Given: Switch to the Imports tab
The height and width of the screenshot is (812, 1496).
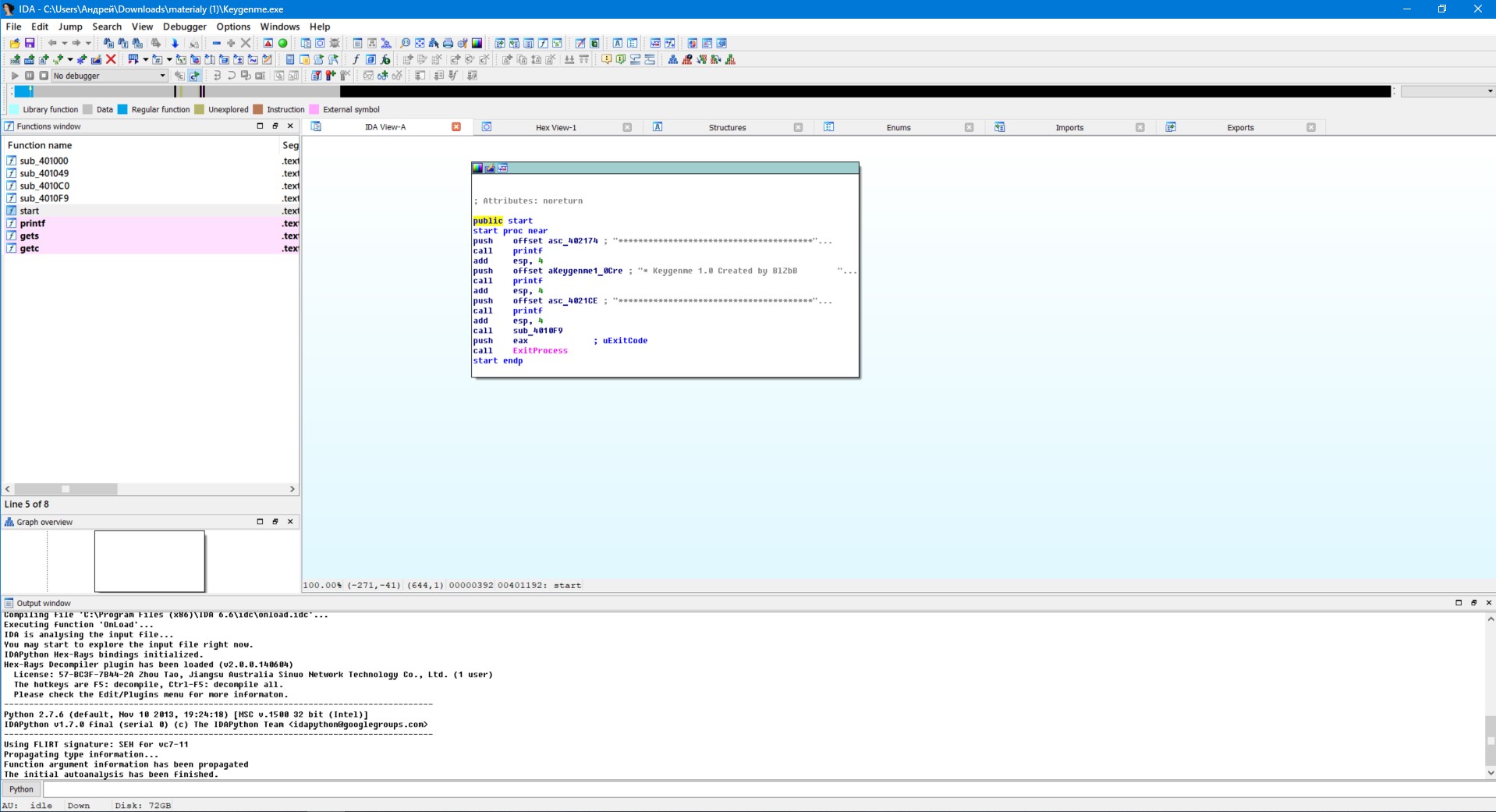Looking at the screenshot, I should coord(1069,127).
